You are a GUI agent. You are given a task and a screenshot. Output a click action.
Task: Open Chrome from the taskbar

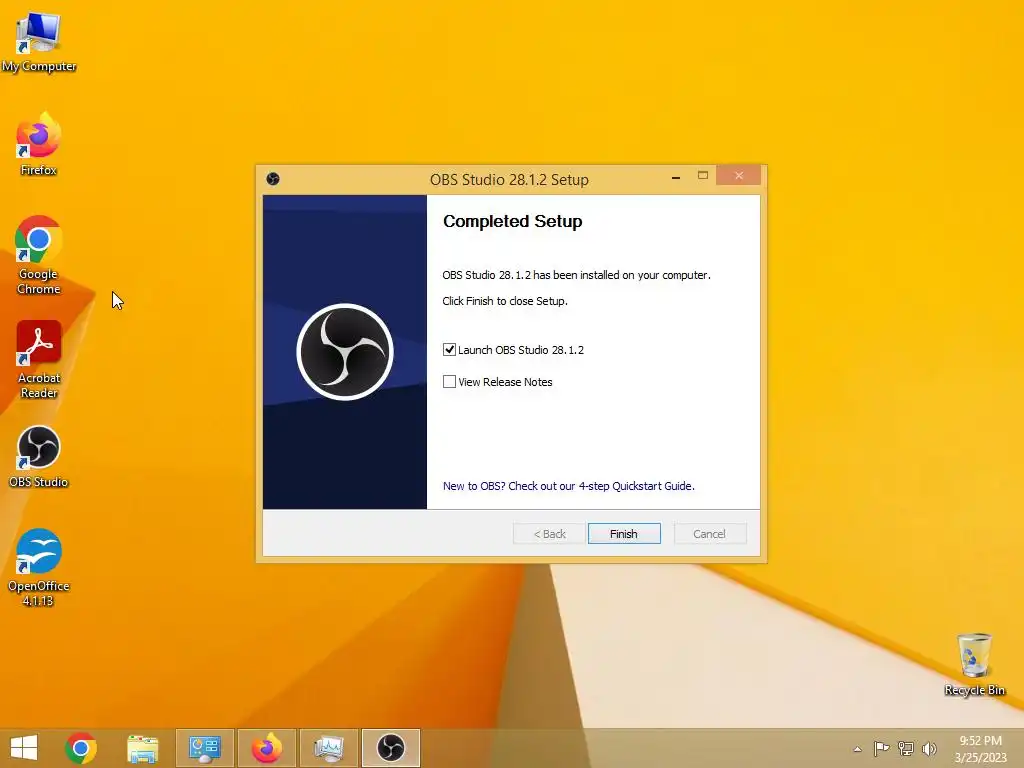[x=81, y=748]
